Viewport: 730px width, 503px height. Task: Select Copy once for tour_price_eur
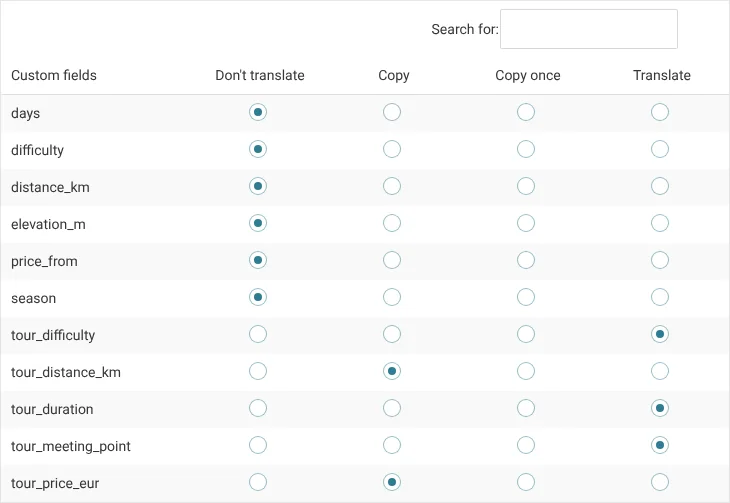pyautogui.click(x=526, y=482)
